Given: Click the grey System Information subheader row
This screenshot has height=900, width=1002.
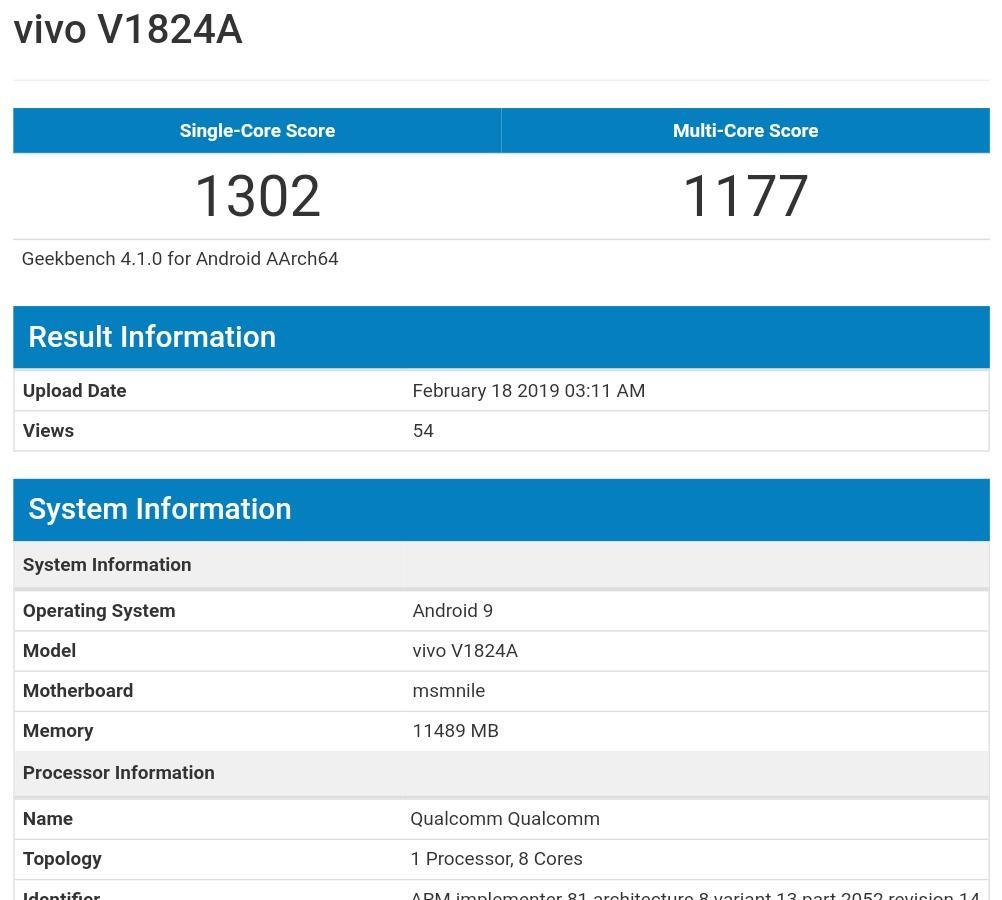Looking at the screenshot, I should click(502, 564).
